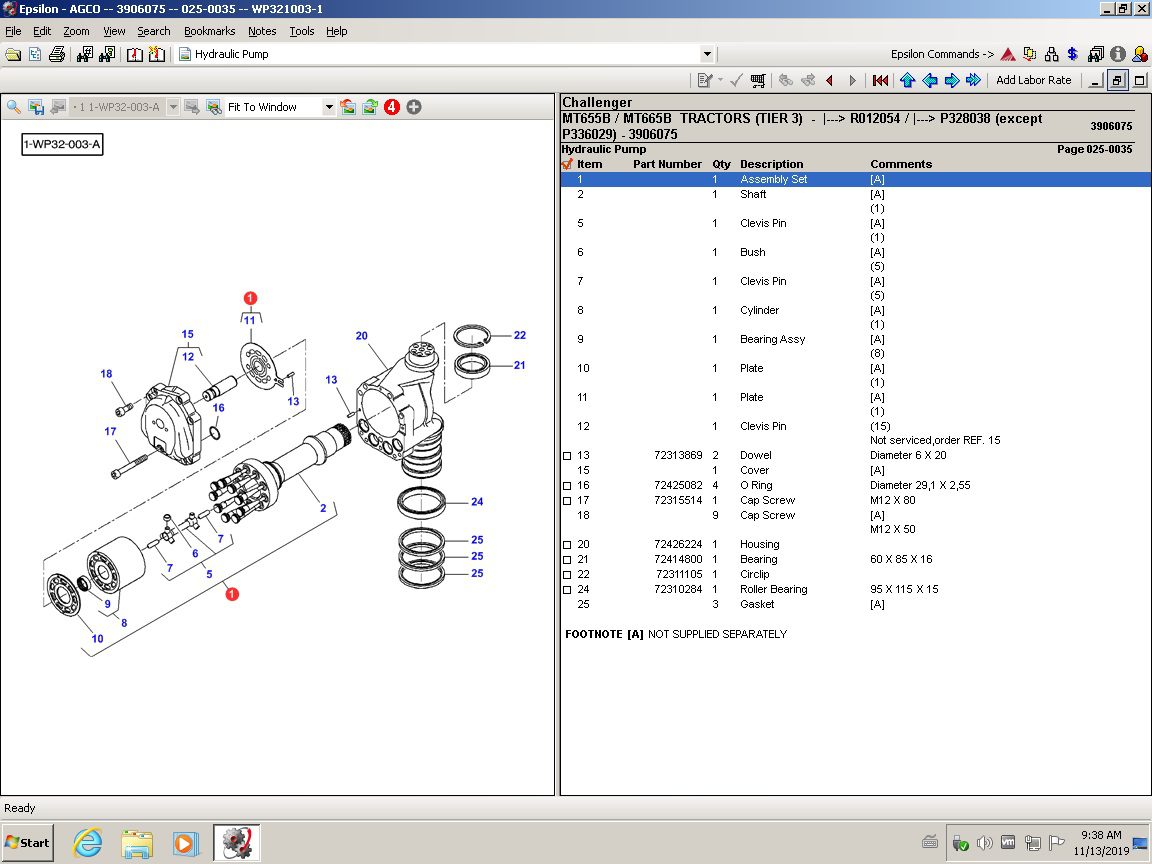
Task: Click callout number 18 on the diagram
Action: [107, 374]
